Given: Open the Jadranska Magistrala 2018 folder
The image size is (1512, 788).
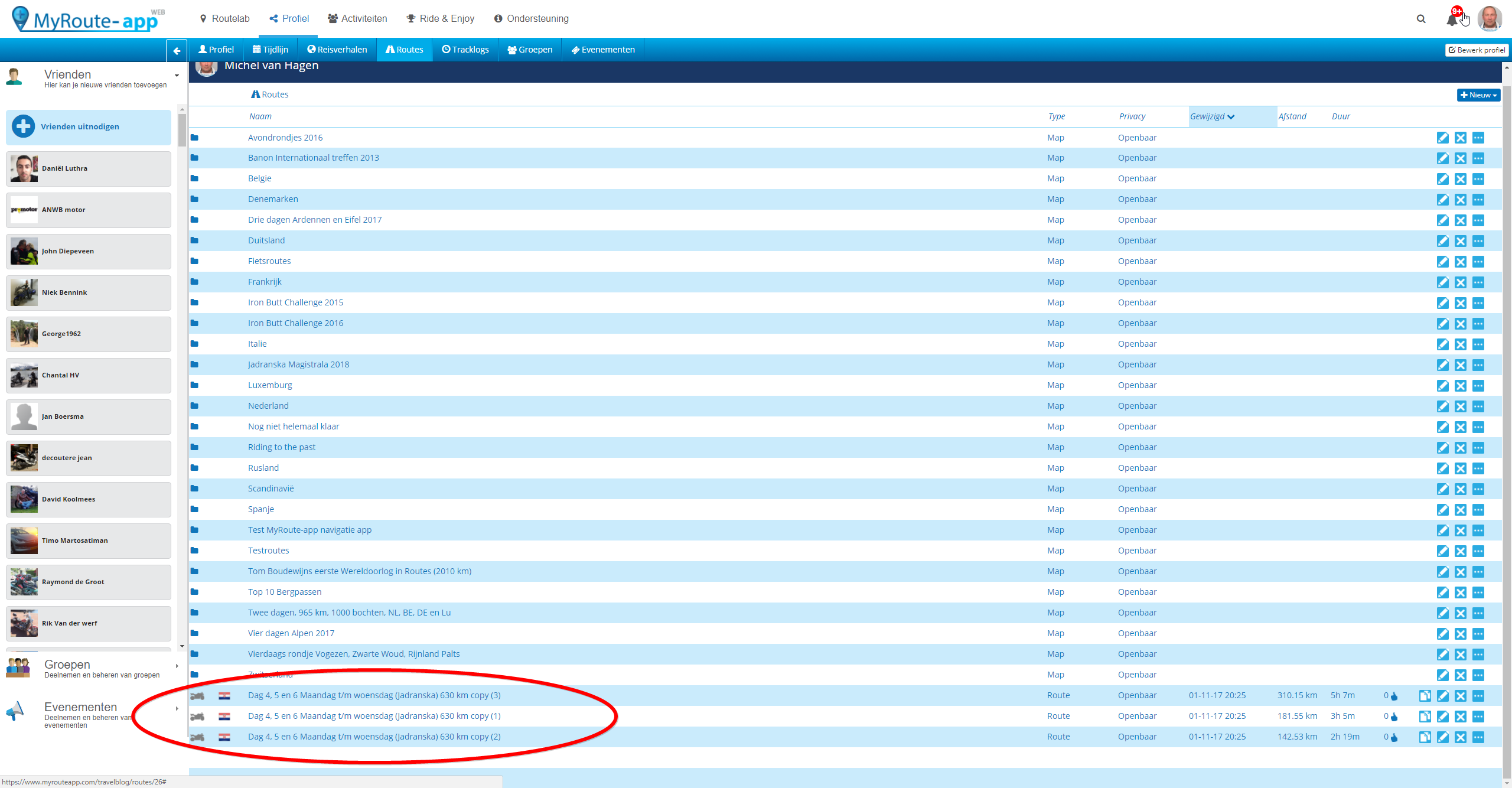Looking at the screenshot, I should tap(298, 364).
